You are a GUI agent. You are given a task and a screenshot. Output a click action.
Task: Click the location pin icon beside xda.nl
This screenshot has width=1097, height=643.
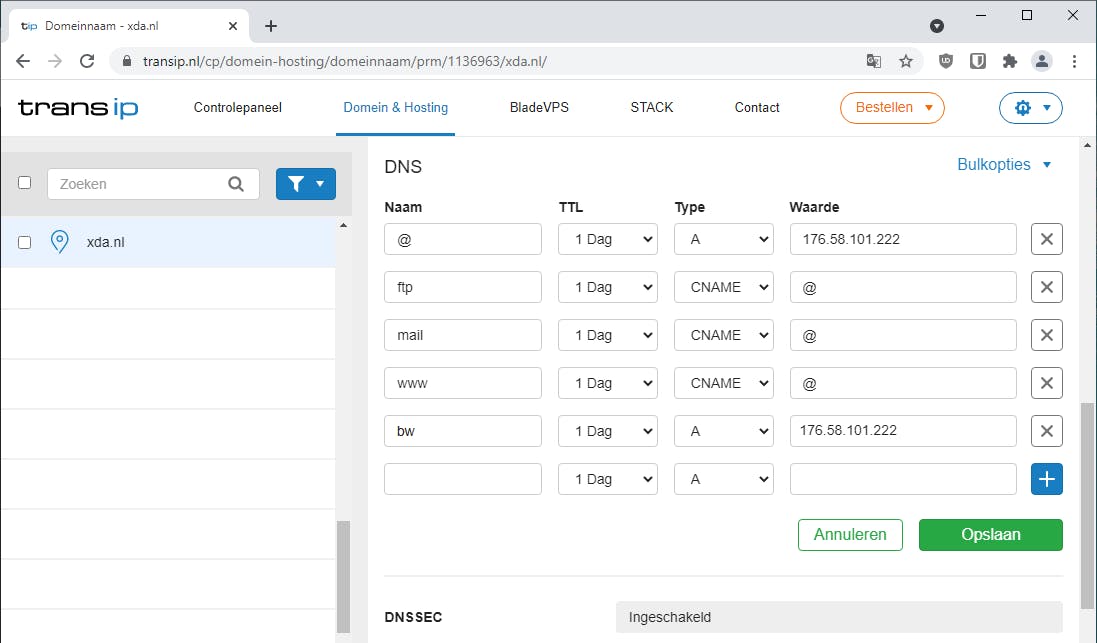pyautogui.click(x=59, y=242)
